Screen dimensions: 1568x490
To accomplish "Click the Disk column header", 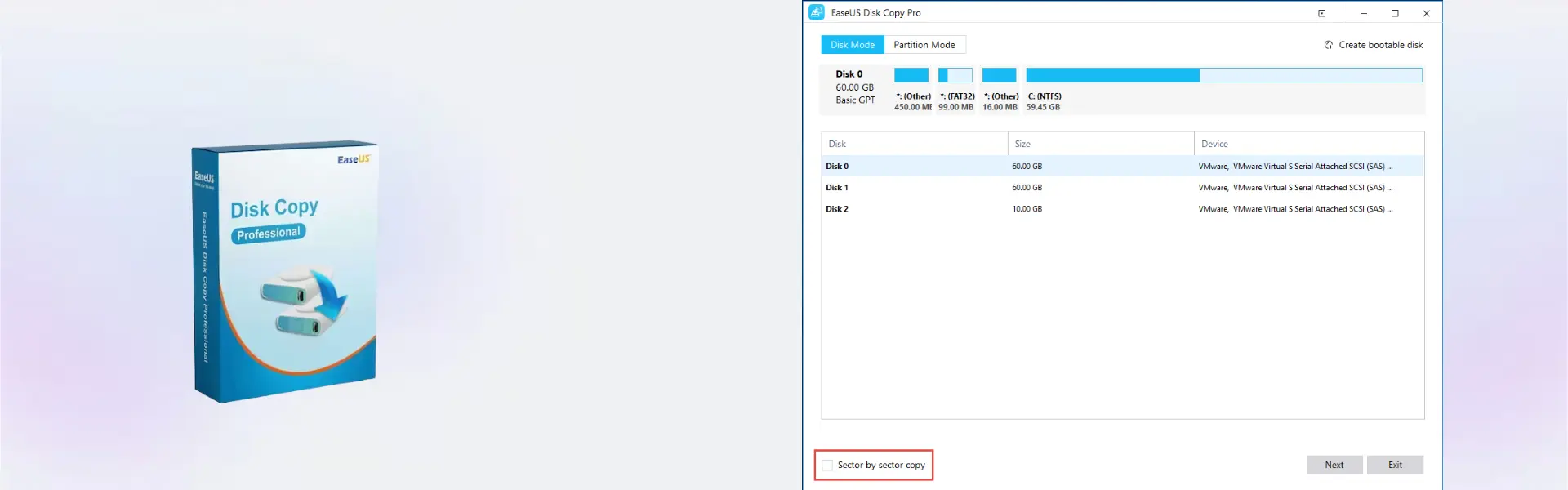I will 915,144.
